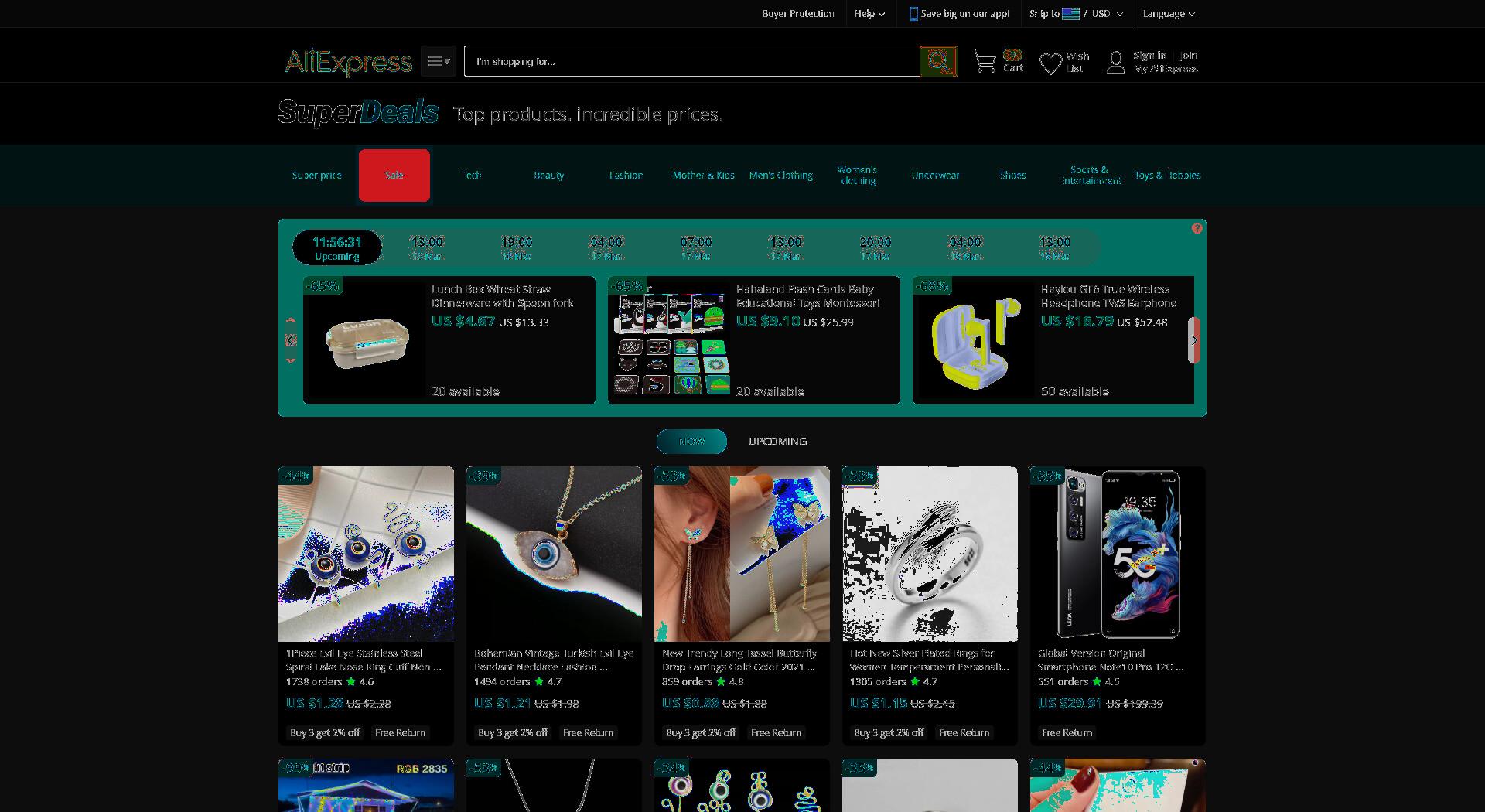
Task: Select the 11:56:31 Upcoming time slot
Action: click(x=337, y=247)
